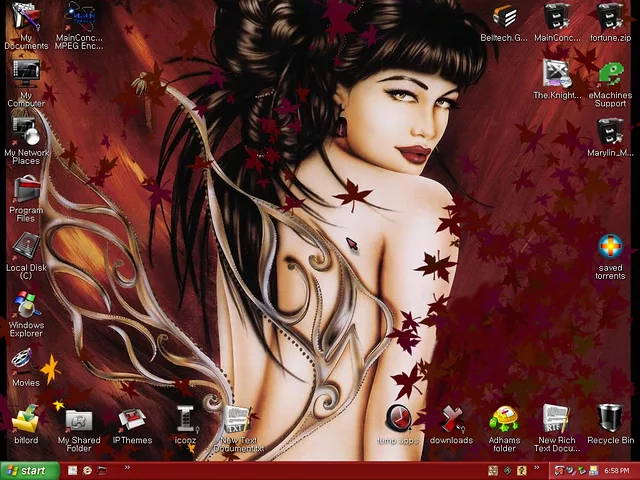Select the Local Disk (C) icon
This screenshot has height=480, width=640.
point(26,245)
